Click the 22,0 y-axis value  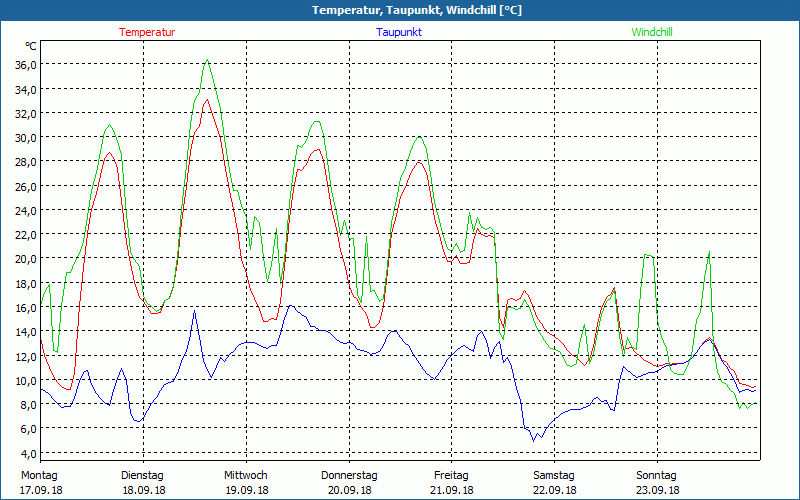(26, 235)
